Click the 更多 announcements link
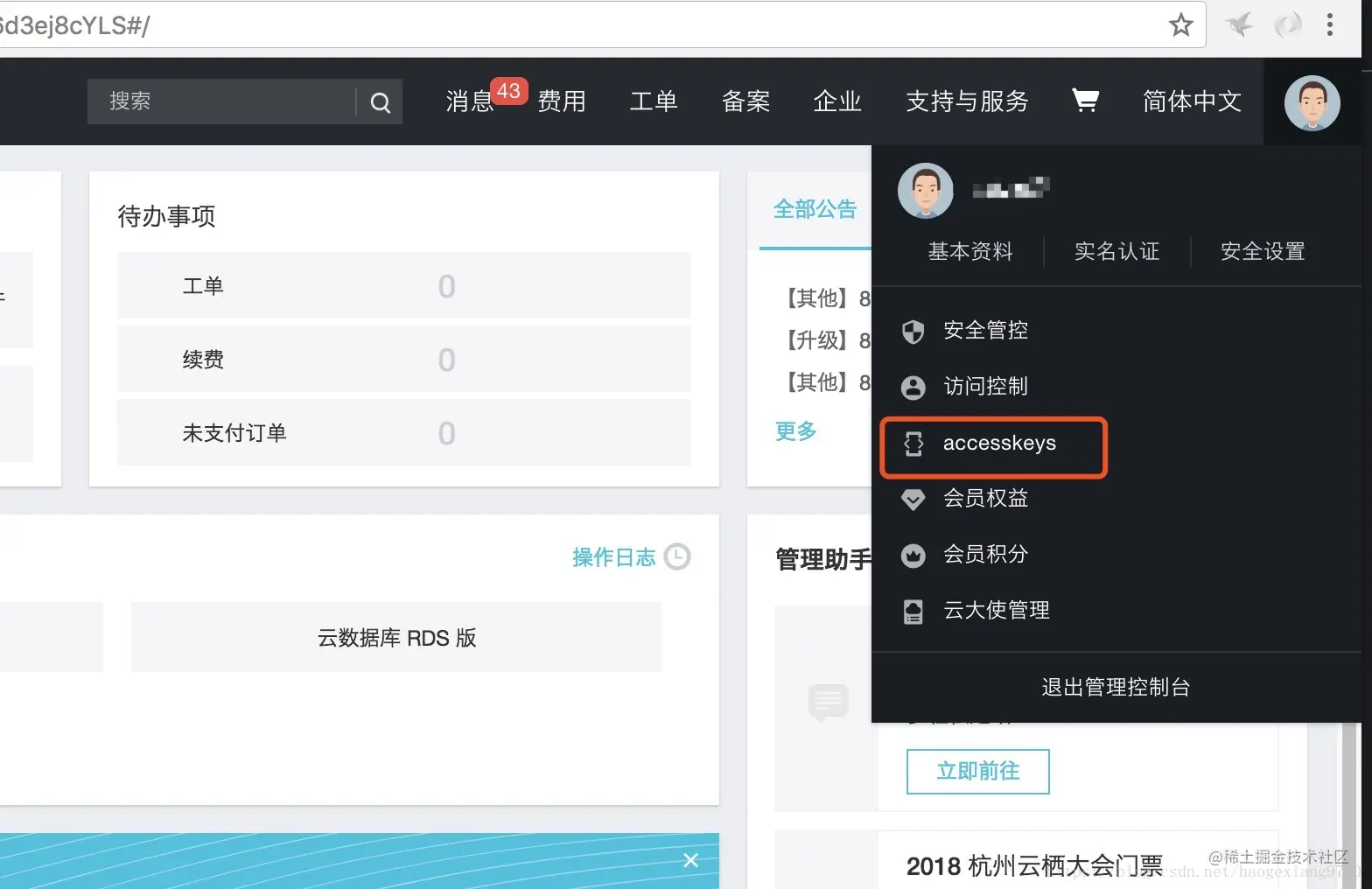1372x889 pixels. click(x=795, y=431)
